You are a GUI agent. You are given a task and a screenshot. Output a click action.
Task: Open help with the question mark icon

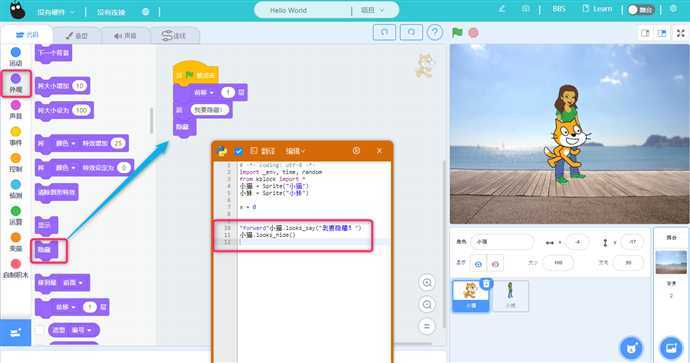[x=435, y=33]
